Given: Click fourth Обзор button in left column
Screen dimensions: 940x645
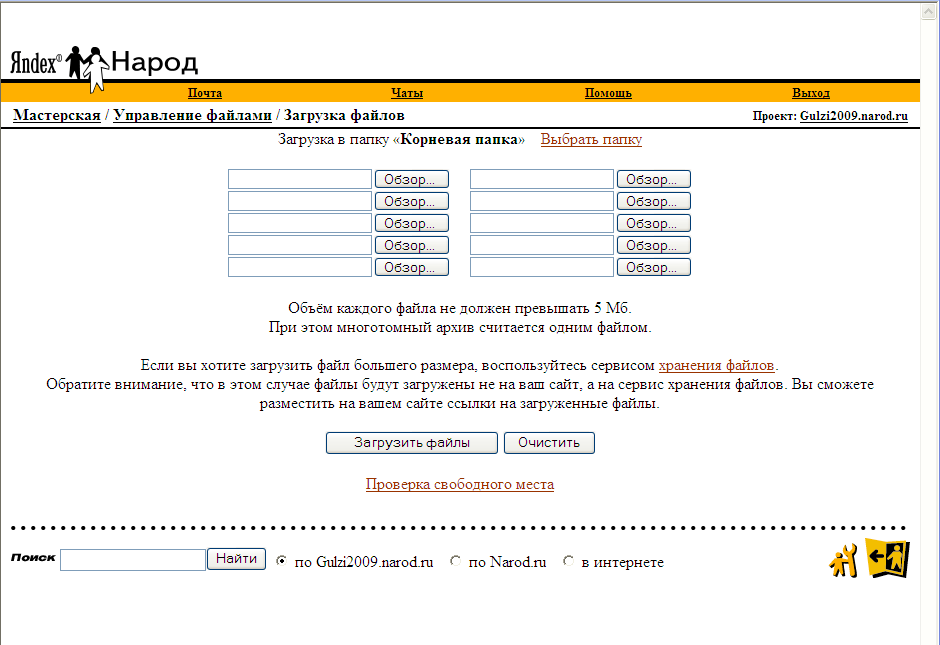Looking at the screenshot, I should (x=412, y=245).
